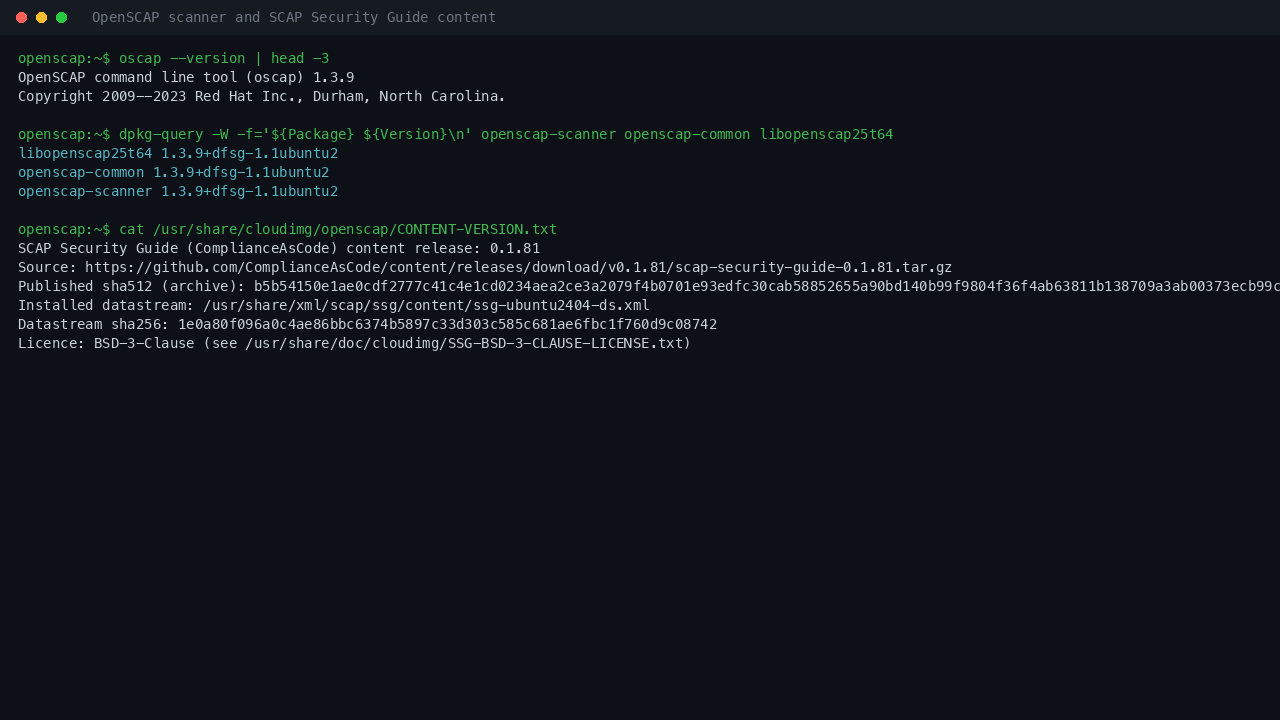Click the 'Published sha512 (archive)' hash line
Viewport: 1280px width, 720px height.
tap(649, 286)
